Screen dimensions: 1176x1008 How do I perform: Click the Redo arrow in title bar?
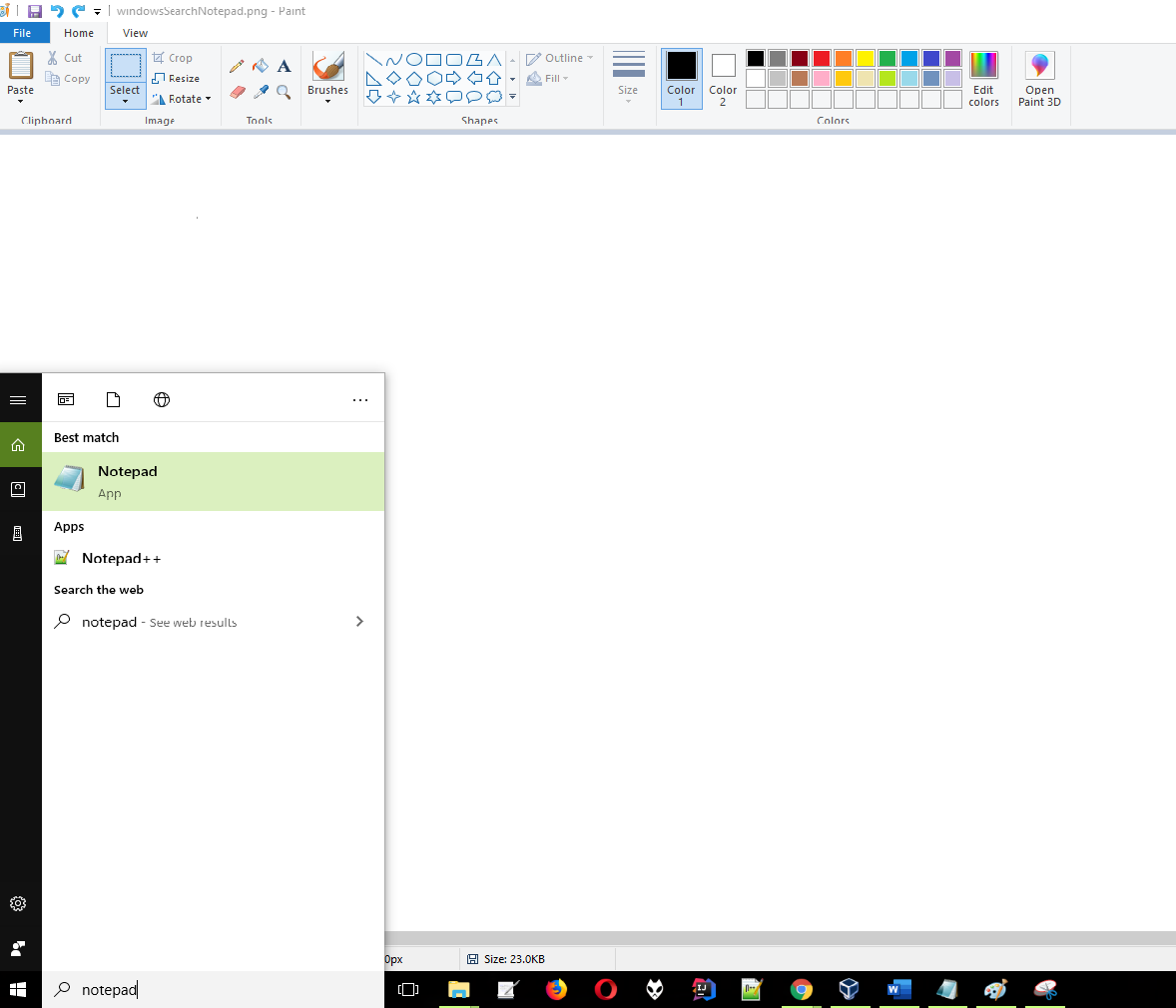pos(78,11)
